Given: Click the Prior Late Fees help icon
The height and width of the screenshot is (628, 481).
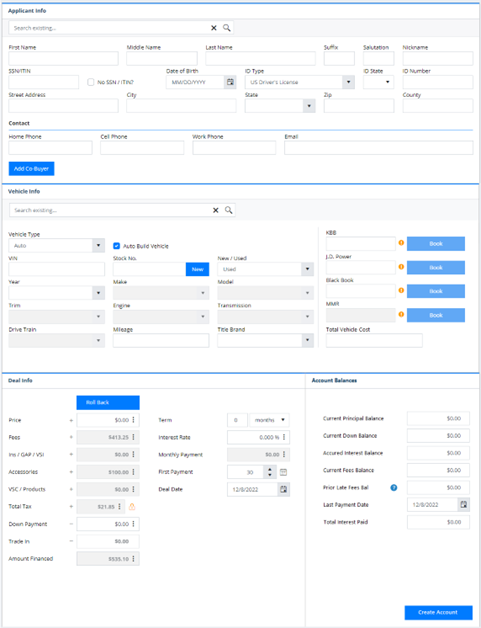Looking at the screenshot, I should [394, 487].
